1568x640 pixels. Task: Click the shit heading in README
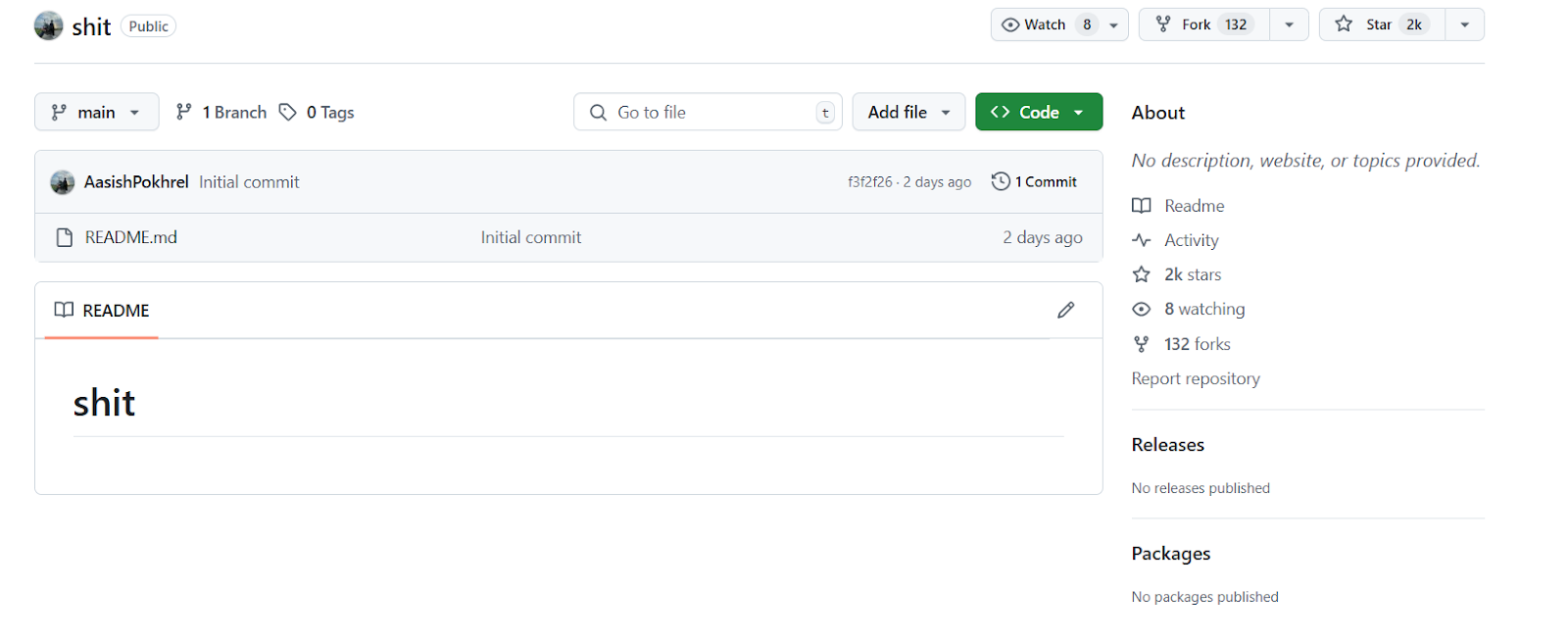coord(104,403)
